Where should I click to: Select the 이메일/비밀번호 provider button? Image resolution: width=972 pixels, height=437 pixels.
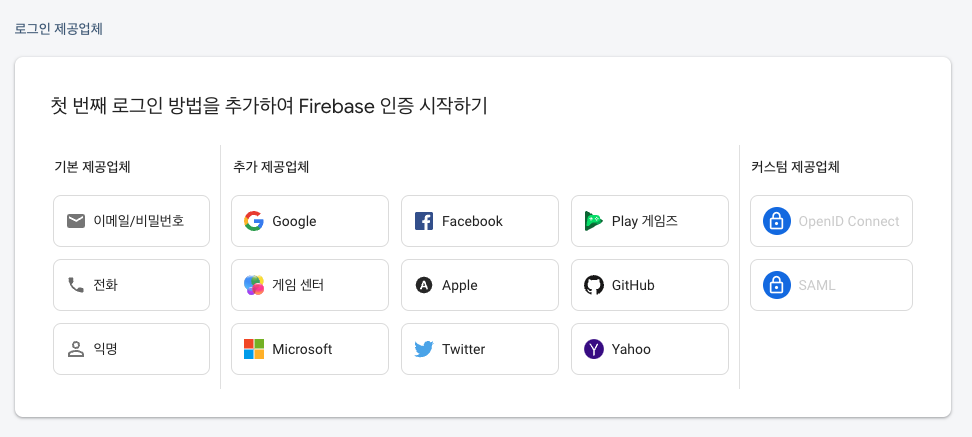[x=131, y=221]
